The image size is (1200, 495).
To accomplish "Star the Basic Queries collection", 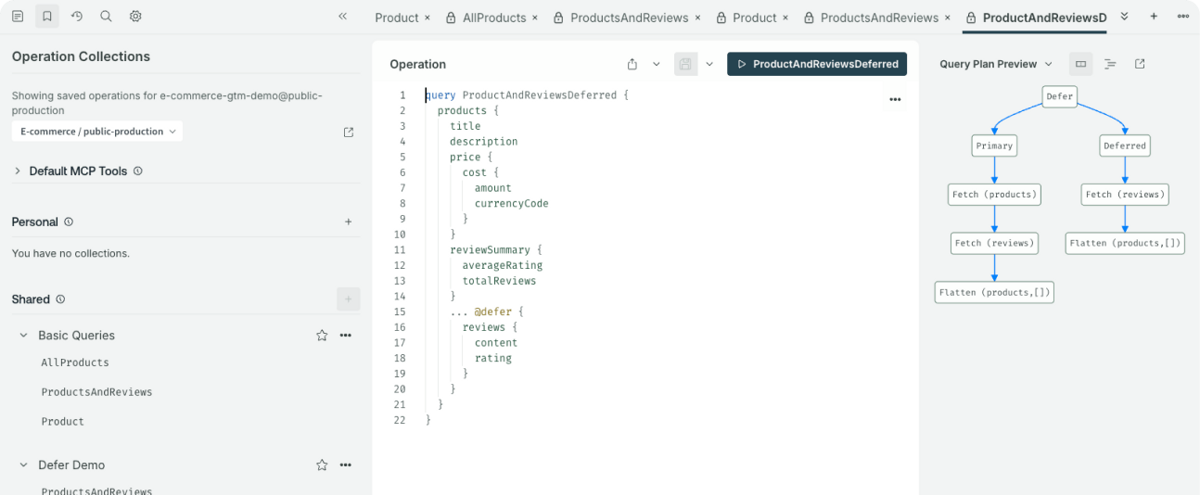I will 322,336.
